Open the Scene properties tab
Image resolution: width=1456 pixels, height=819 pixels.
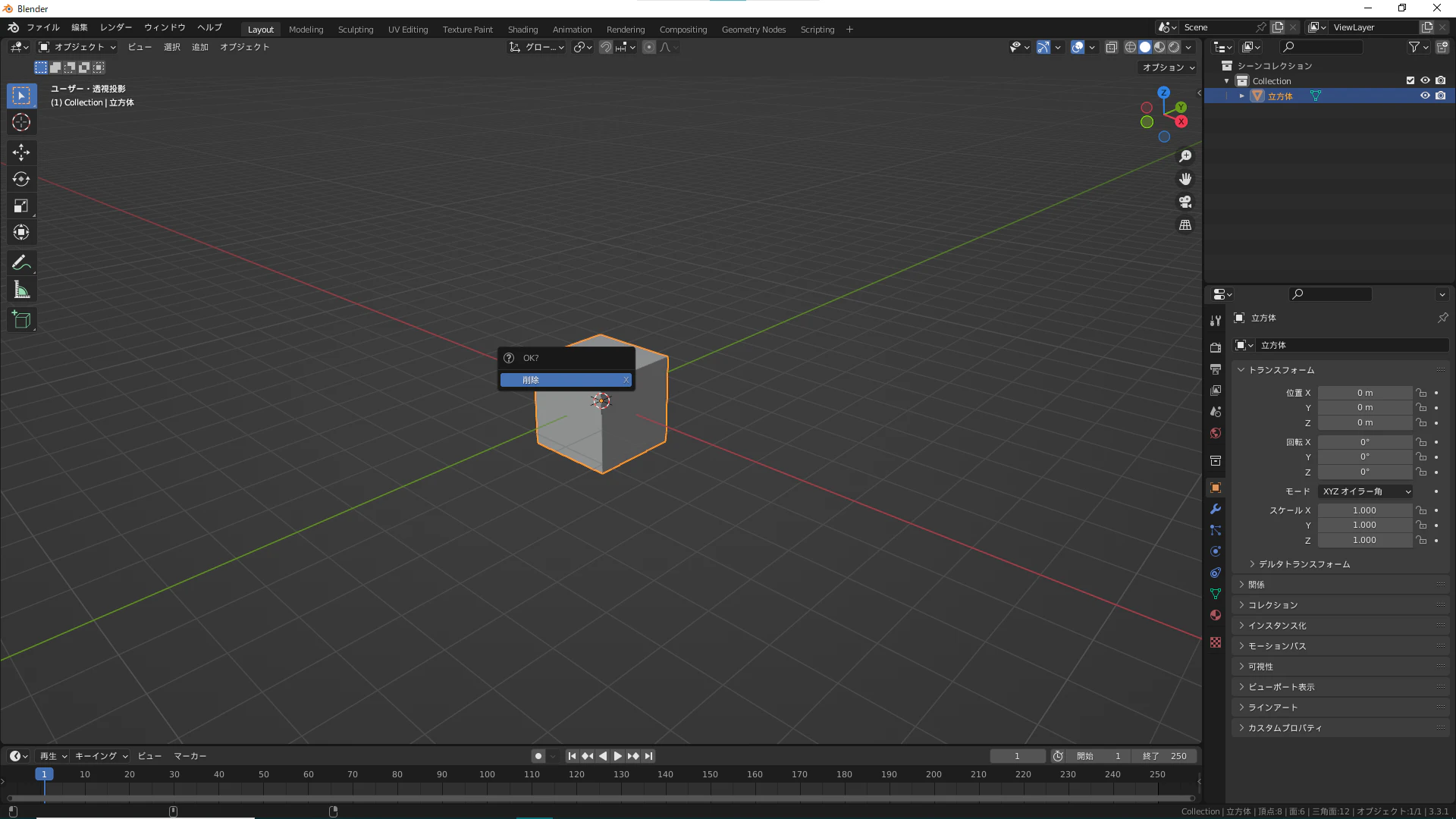pos(1216,411)
